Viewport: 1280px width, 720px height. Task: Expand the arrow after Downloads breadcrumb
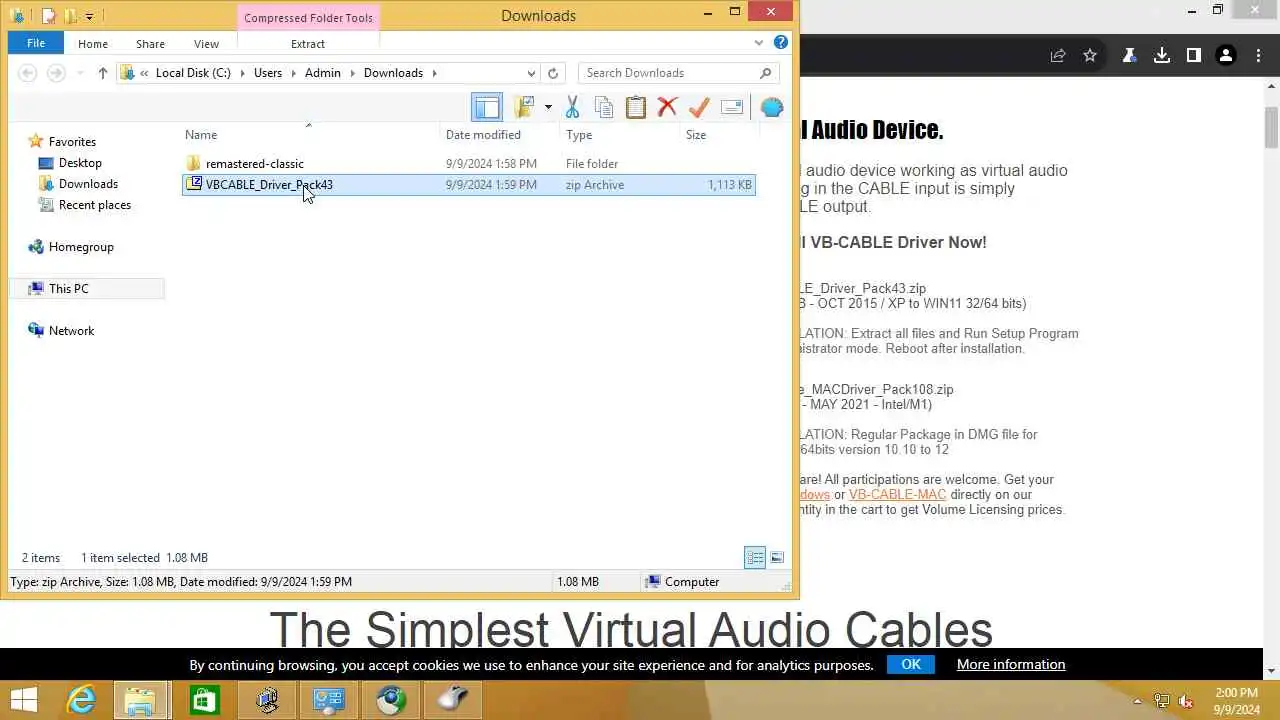(x=434, y=73)
